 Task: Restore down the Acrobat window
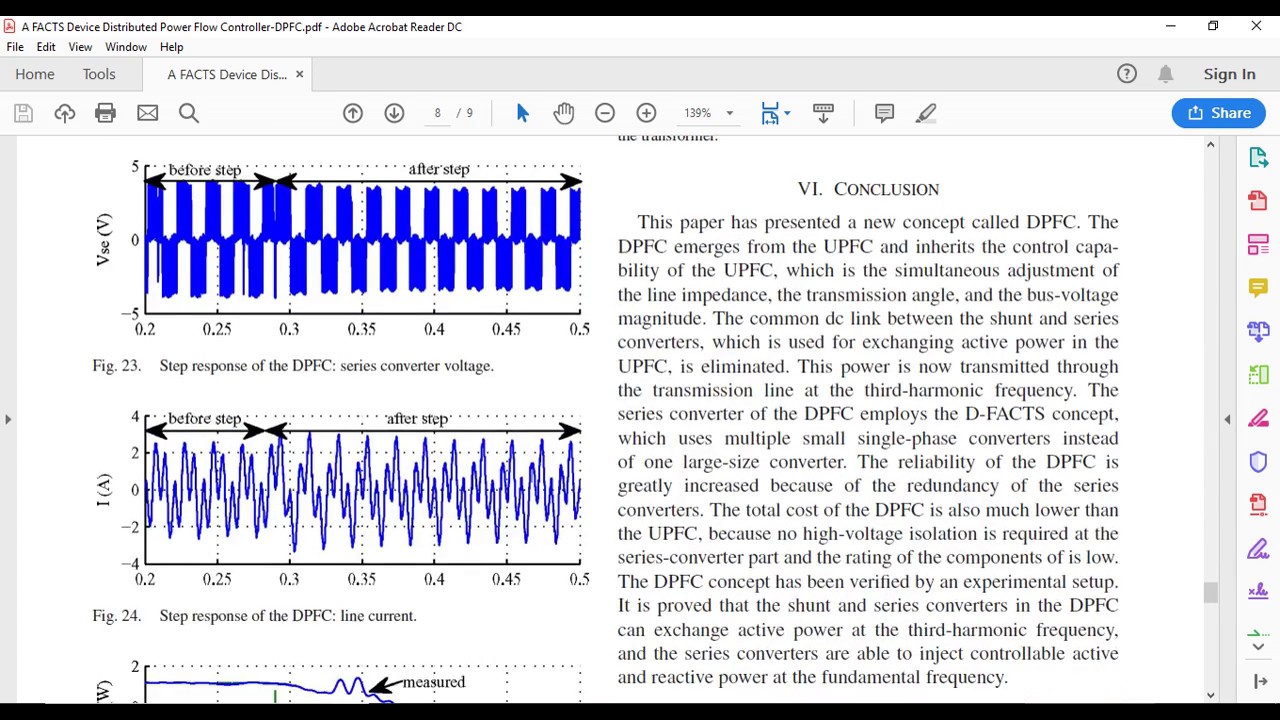point(1213,26)
